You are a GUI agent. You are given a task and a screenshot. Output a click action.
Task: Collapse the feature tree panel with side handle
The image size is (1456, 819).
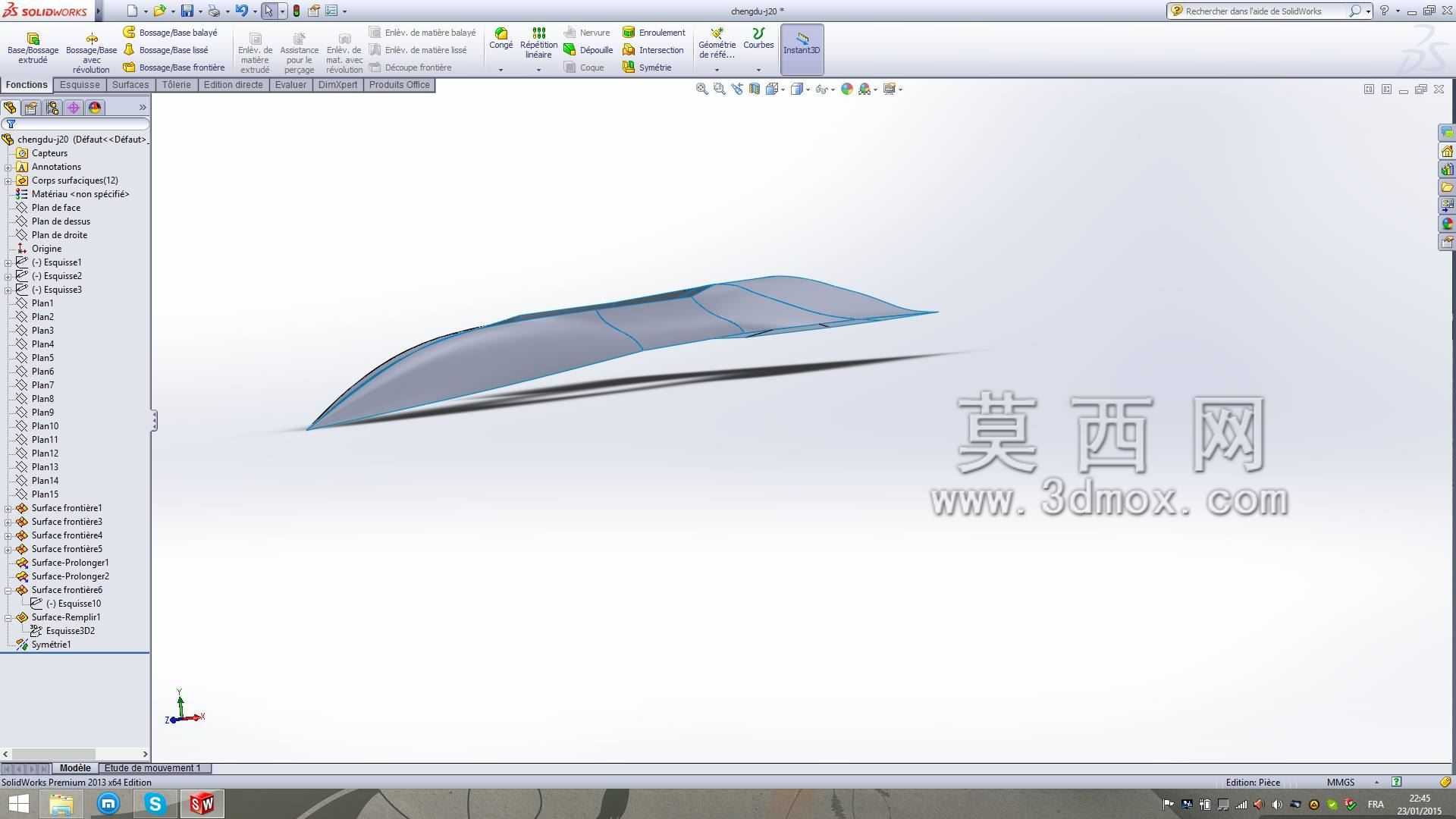pos(154,420)
